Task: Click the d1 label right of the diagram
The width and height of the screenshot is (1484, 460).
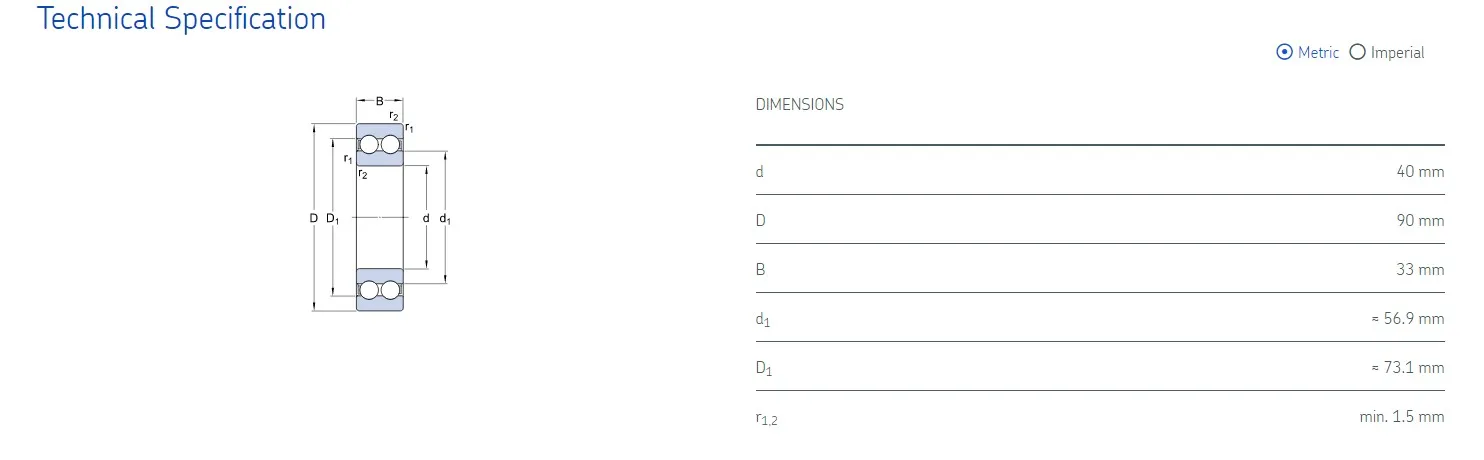Action: point(445,219)
